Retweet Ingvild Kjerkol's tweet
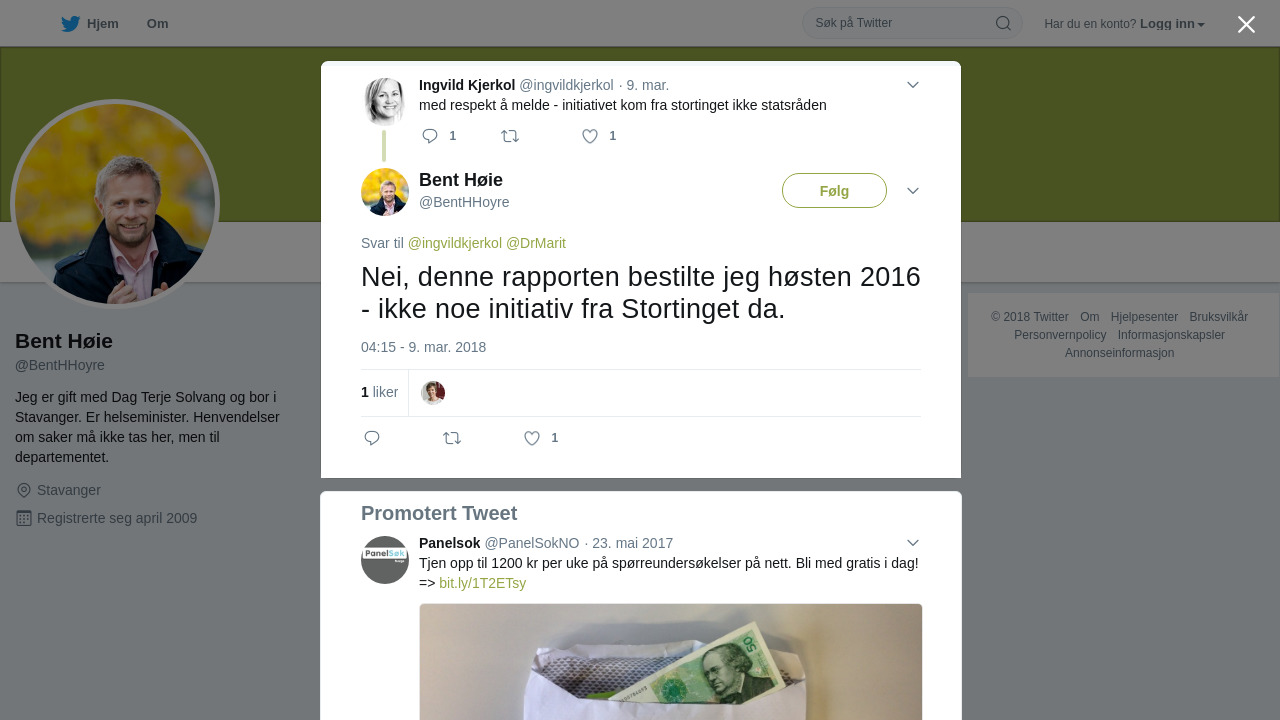The image size is (1280, 720). click(x=510, y=136)
